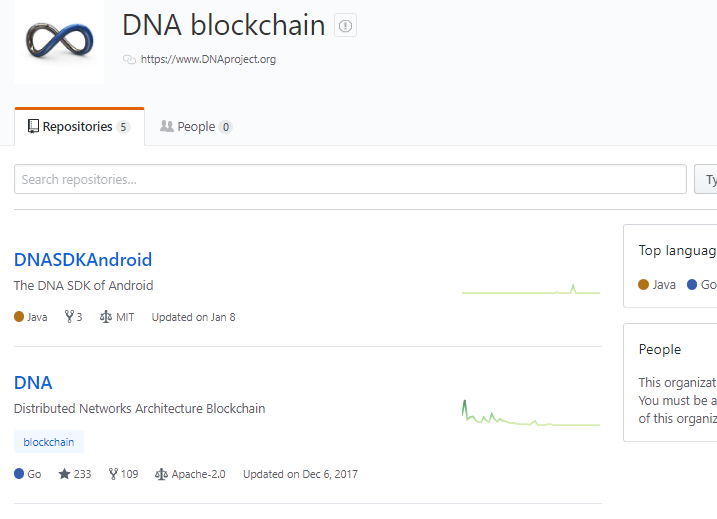Open the DNASDKAndroid repository
717x519 pixels.
tap(83, 260)
